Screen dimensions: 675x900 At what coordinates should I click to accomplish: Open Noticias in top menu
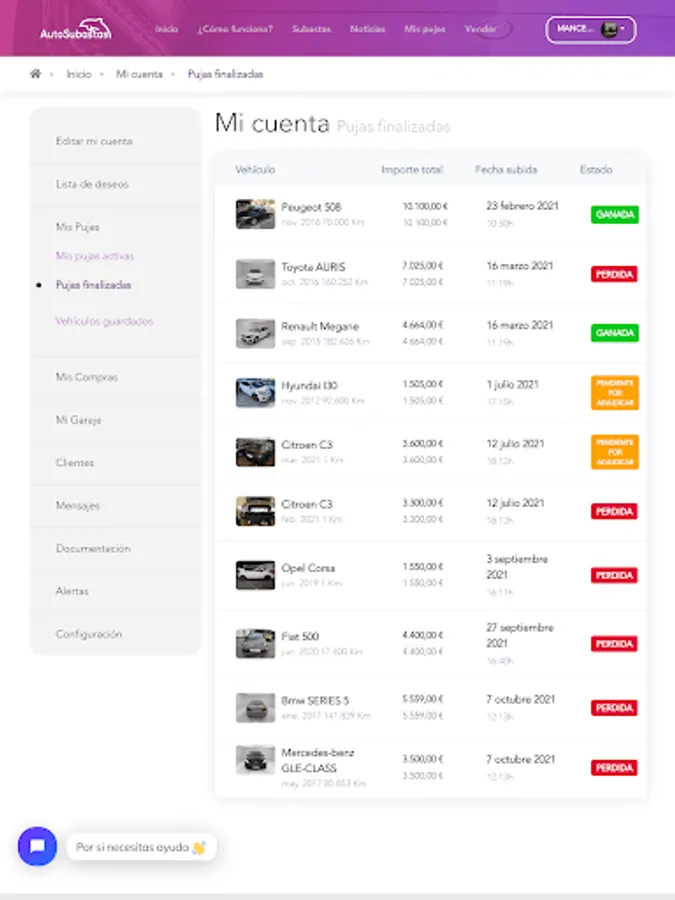click(x=367, y=29)
